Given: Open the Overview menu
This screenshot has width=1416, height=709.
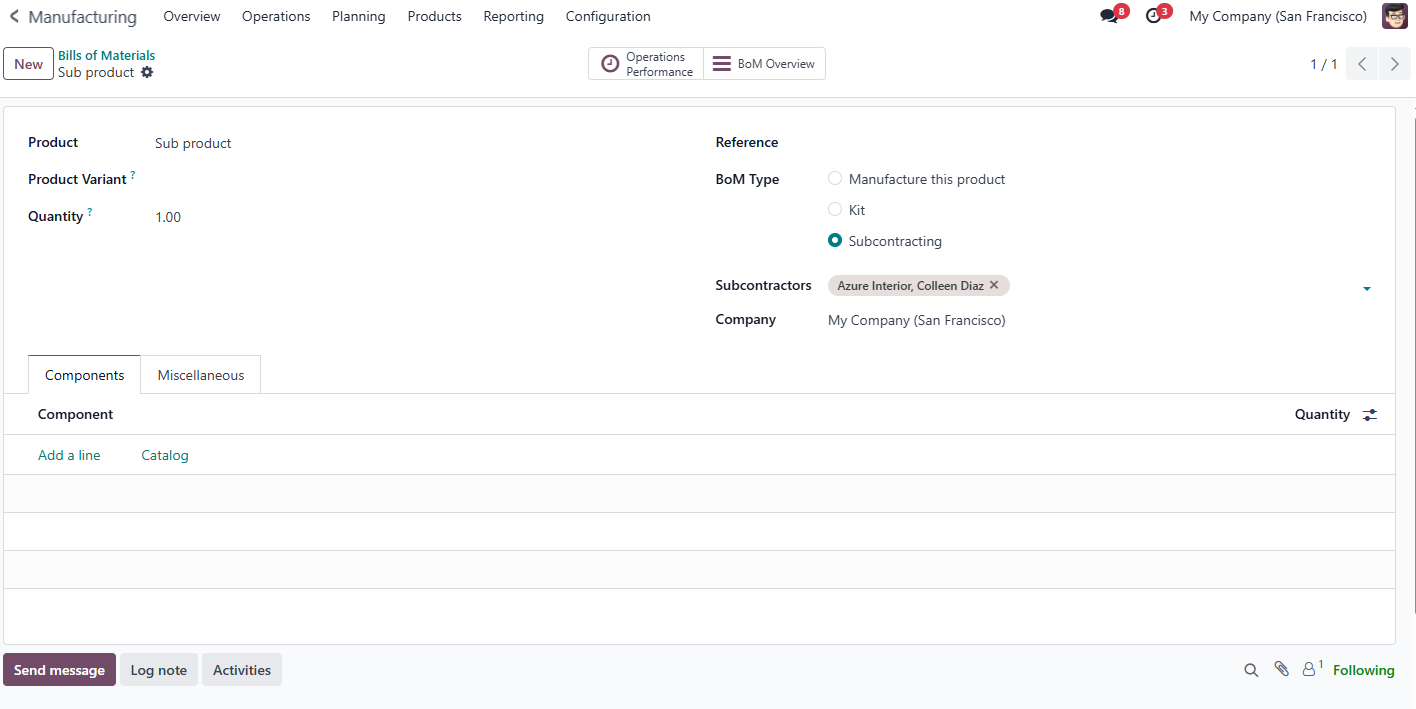Looking at the screenshot, I should click(x=192, y=16).
